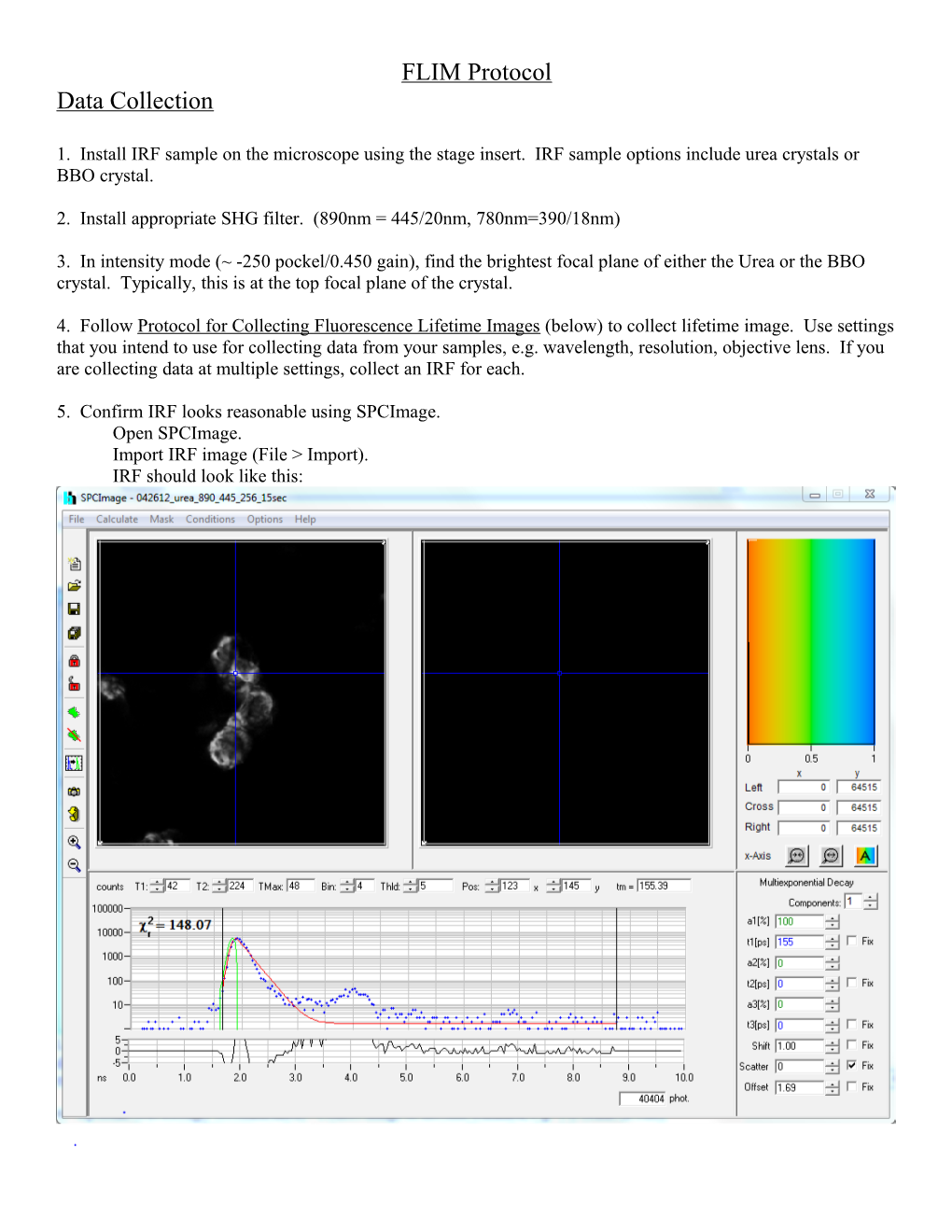952x1232 pixels.
Task: Click the Shift value input field
Action: tap(799, 1046)
